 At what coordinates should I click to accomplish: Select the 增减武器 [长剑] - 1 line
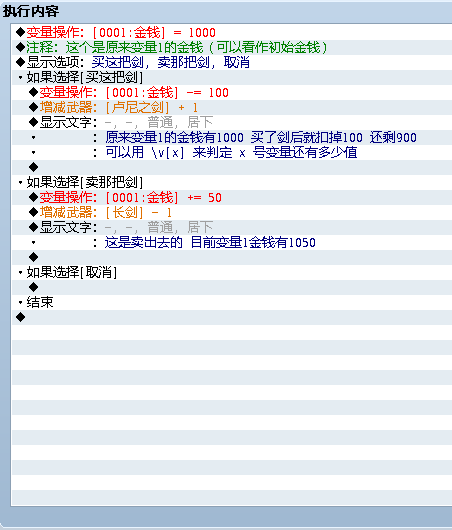(232, 212)
